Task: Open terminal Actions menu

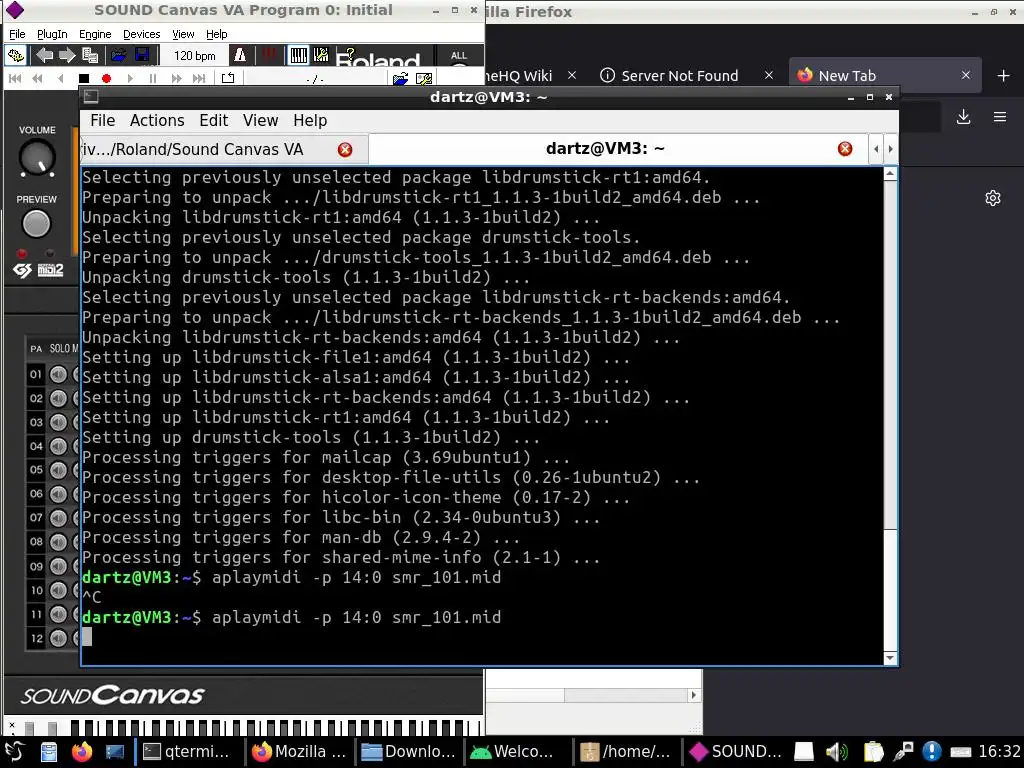Action: pos(157,120)
